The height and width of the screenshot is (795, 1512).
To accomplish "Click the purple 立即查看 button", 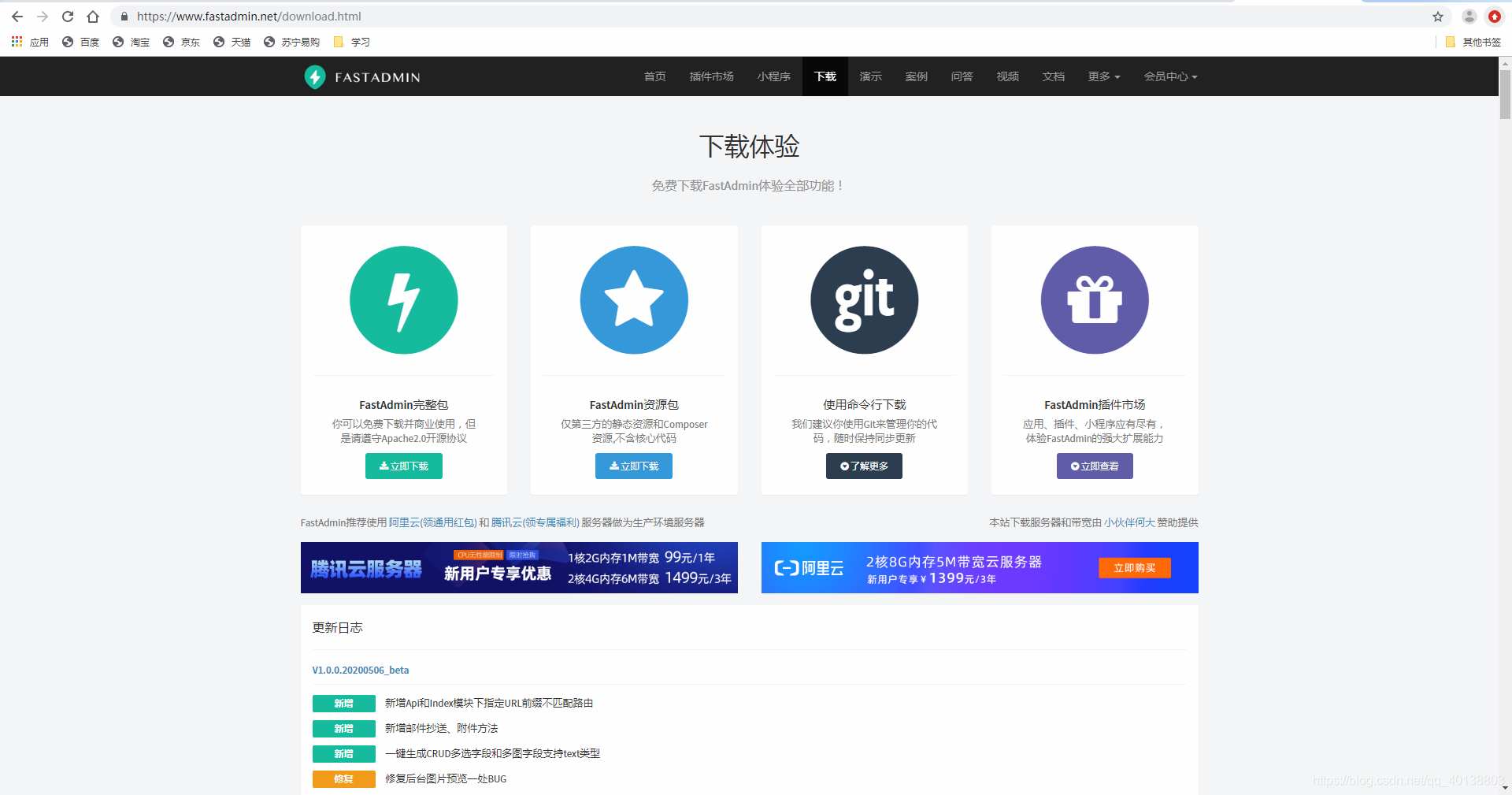I will (x=1095, y=466).
